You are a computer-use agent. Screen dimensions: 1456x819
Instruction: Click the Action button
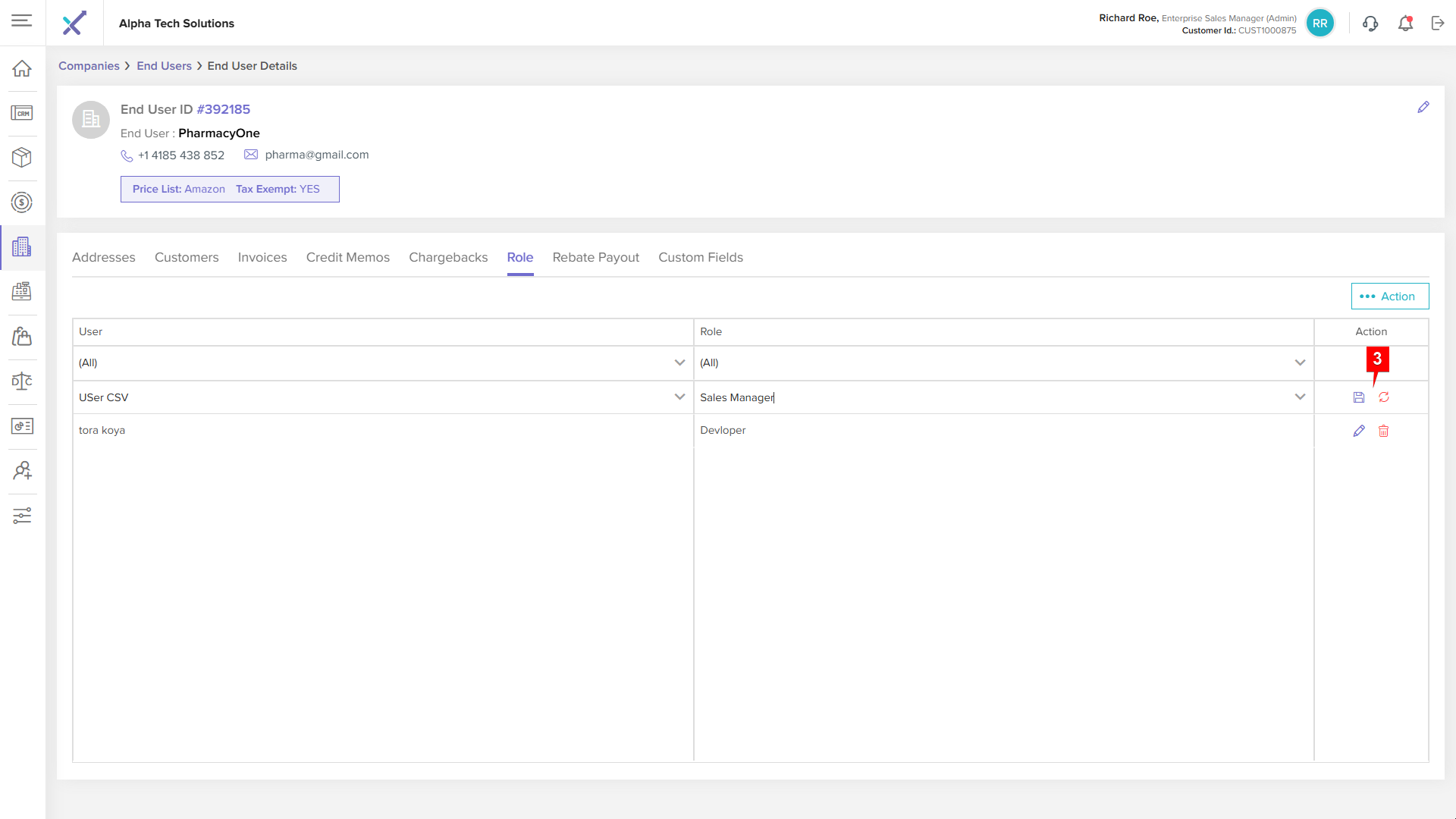click(1389, 297)
